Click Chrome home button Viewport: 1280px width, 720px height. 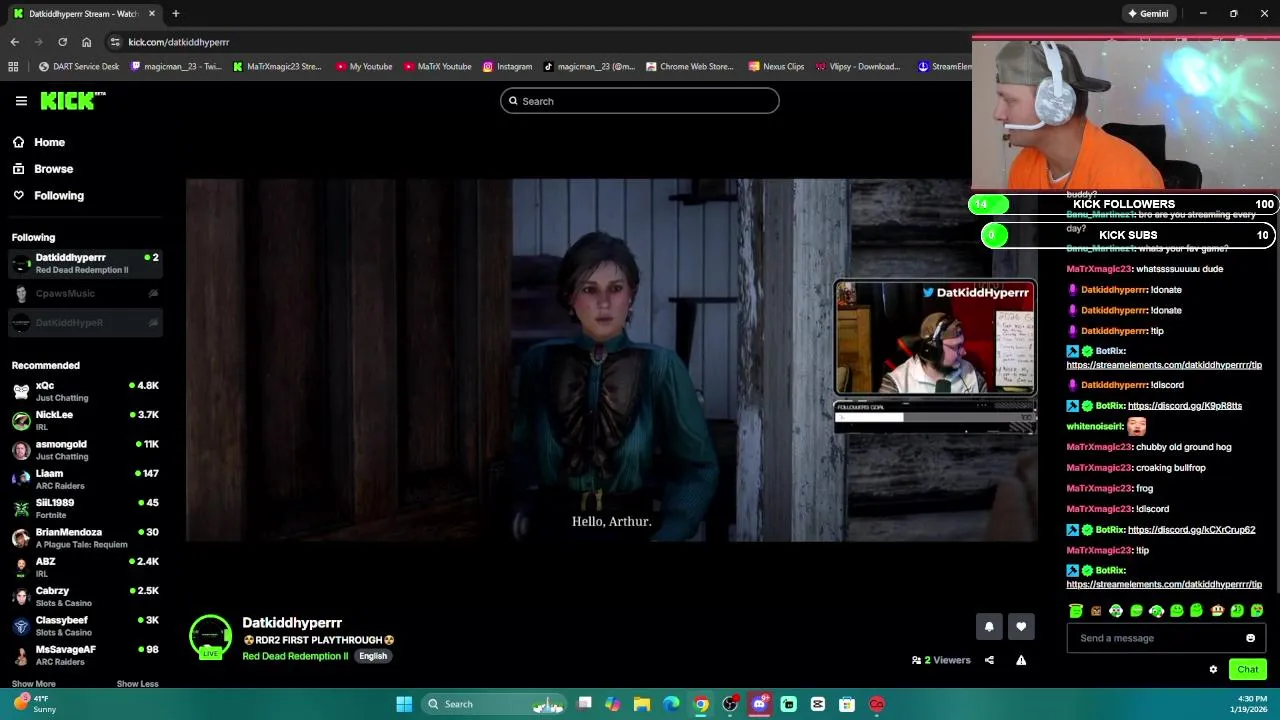[86, 42]
